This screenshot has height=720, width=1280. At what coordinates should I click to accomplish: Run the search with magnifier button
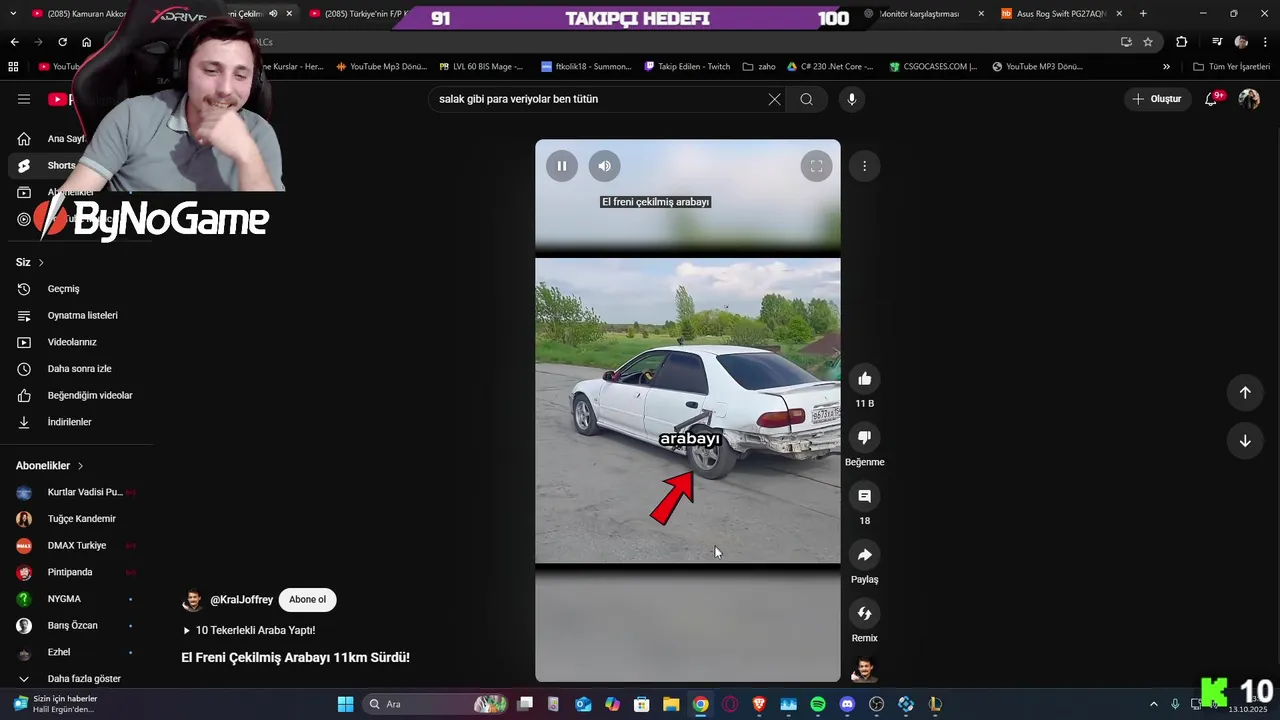[x=806, y=99]
